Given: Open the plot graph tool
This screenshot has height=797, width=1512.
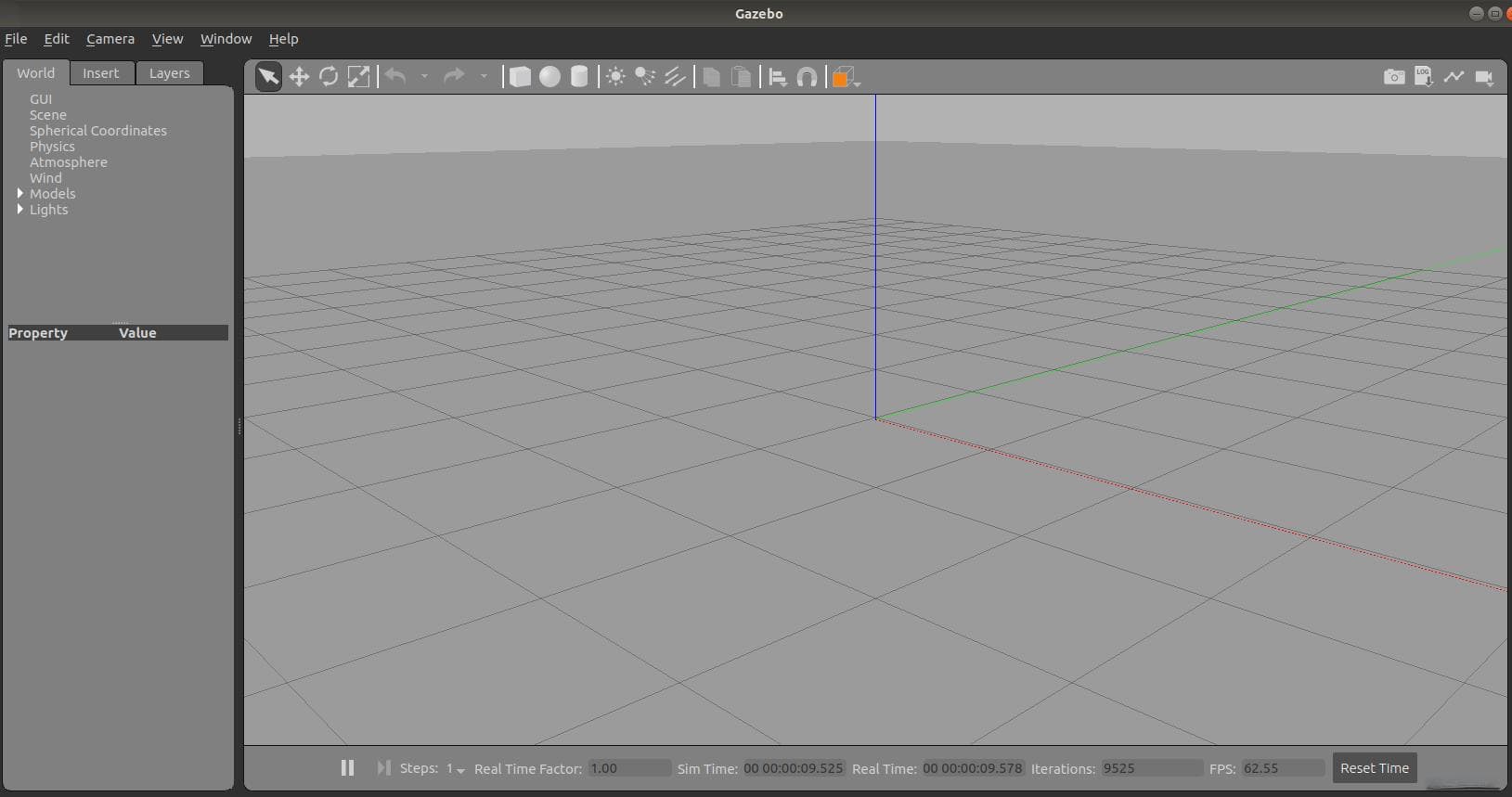Looking at the screenshot, I should 1454,77.
